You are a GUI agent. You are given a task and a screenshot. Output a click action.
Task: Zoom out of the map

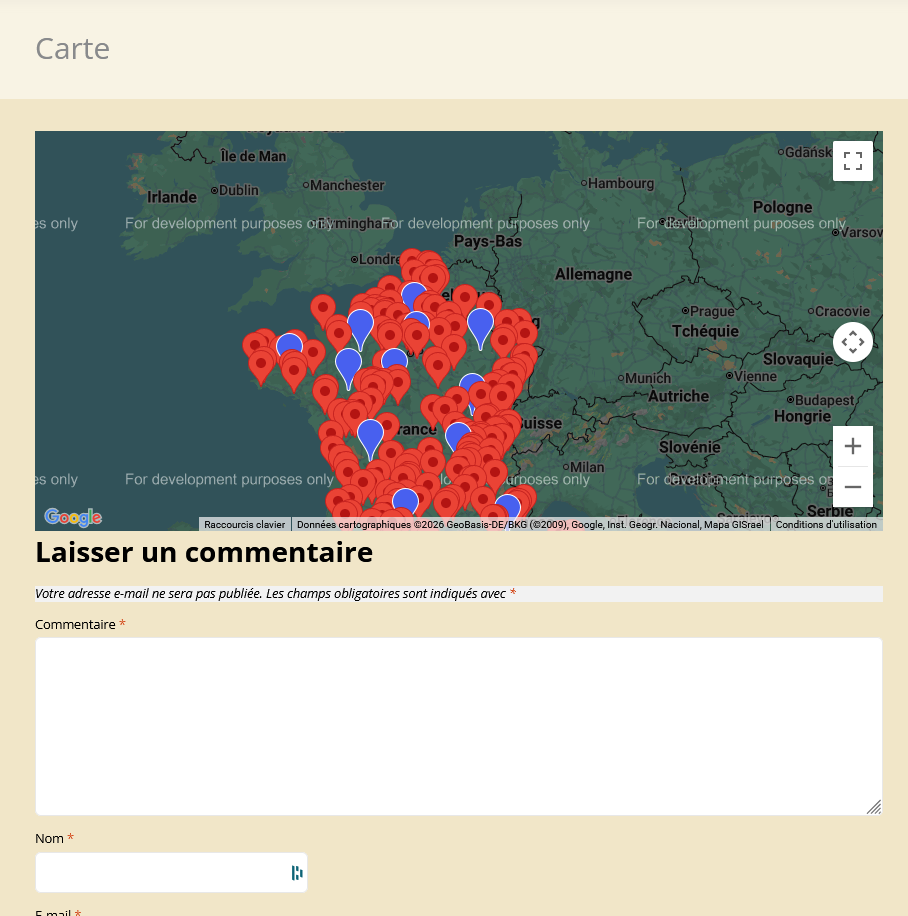(852, 487)
